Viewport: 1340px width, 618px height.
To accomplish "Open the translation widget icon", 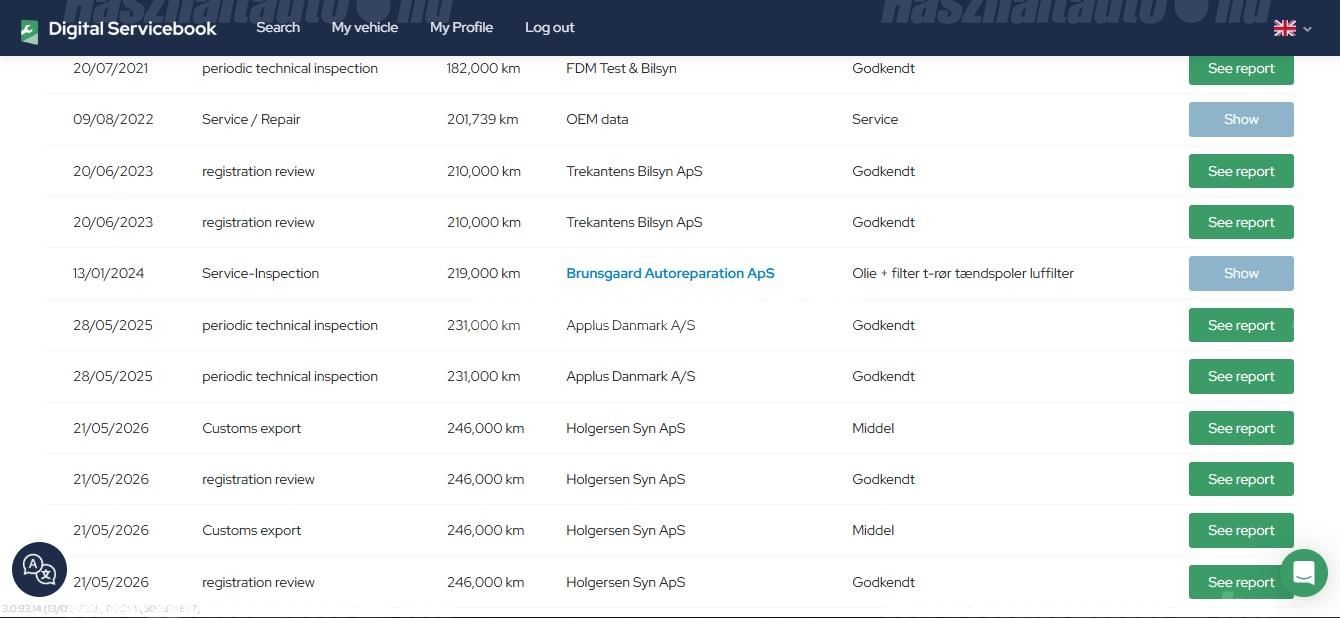I will [39, 569].
